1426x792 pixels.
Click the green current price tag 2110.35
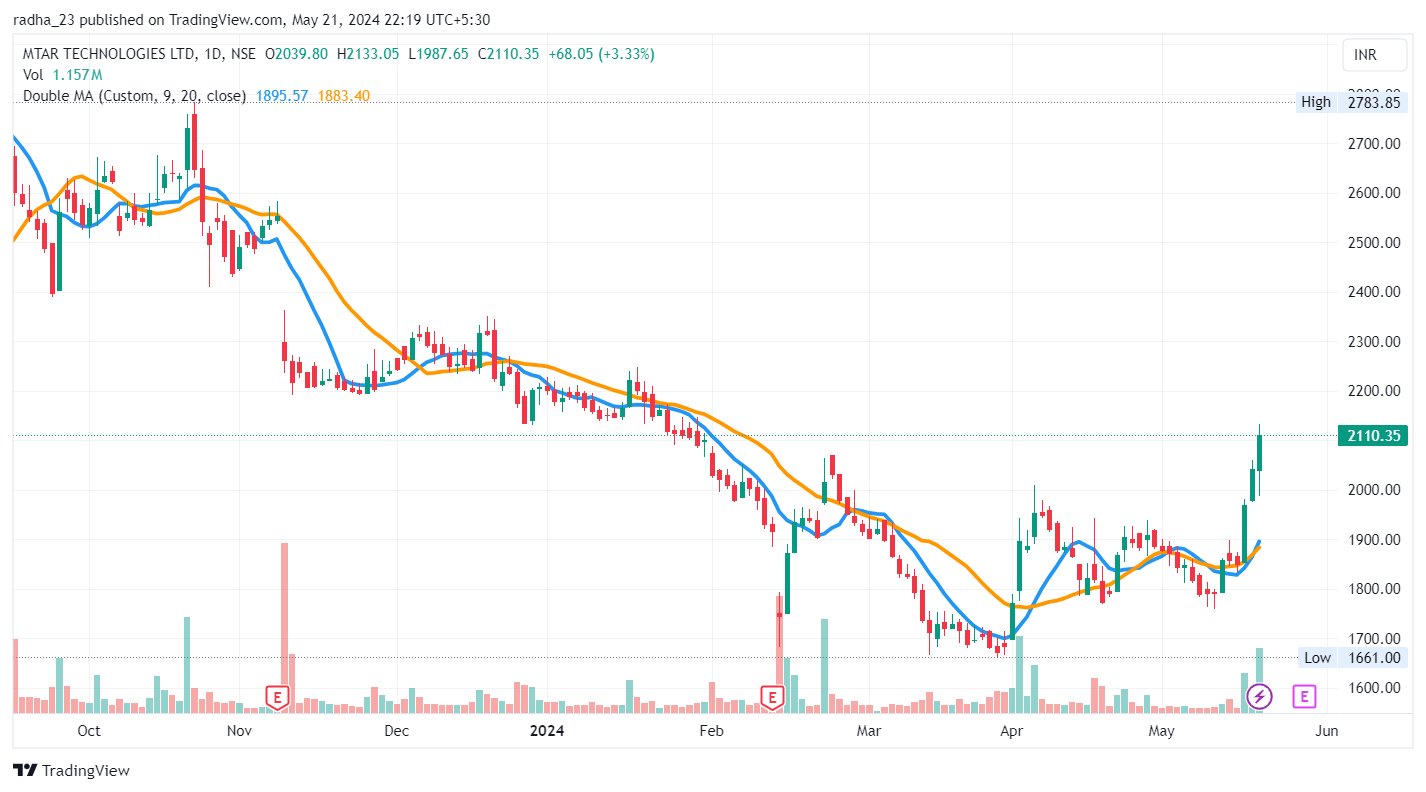point(1374,435)
